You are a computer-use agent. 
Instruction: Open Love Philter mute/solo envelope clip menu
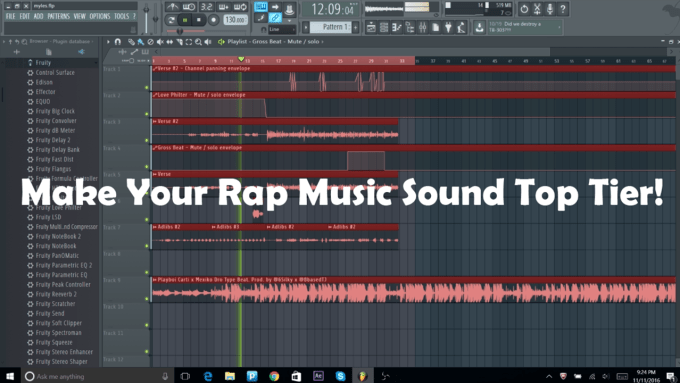(x=154, y=95)
